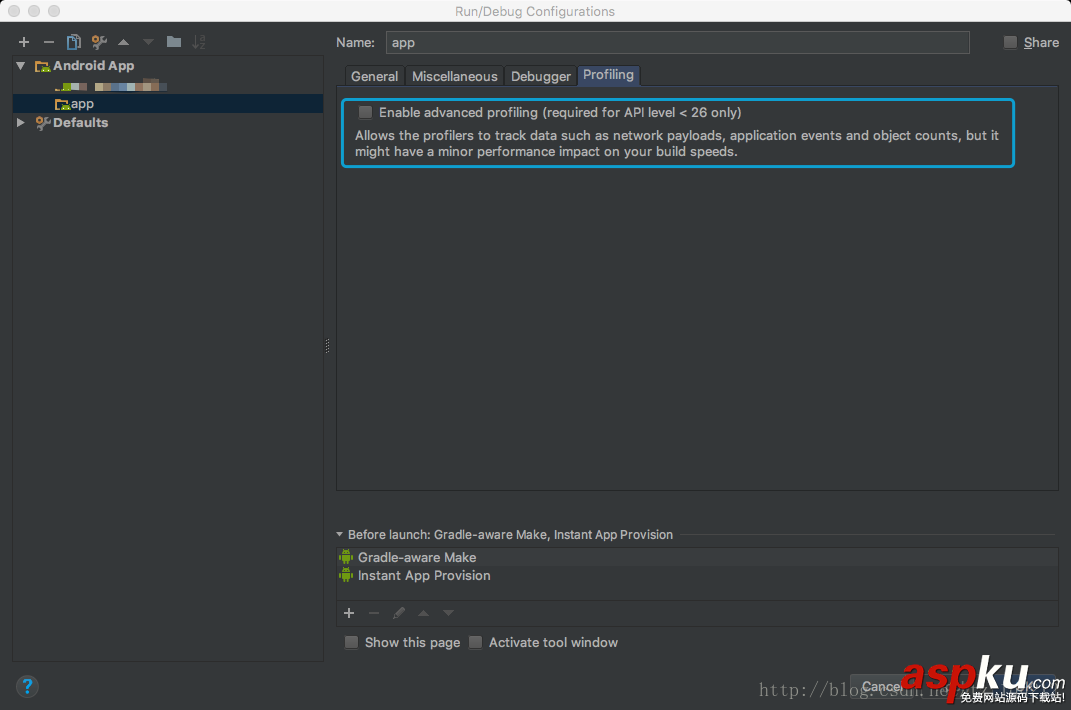Collapse the Before launch section
Screen dimensions: 1071x710
[339, 534]
